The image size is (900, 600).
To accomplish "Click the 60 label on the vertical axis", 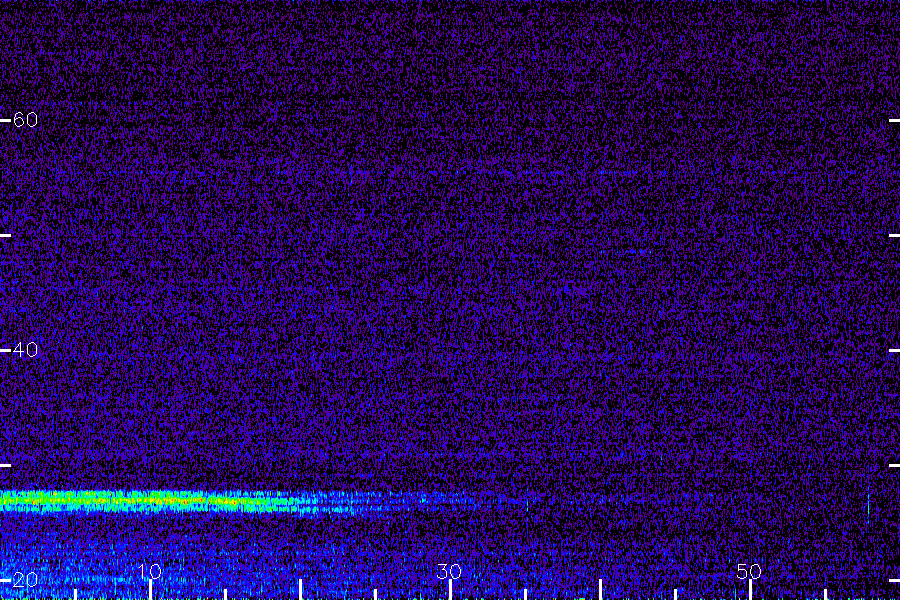I will (25, 119).
